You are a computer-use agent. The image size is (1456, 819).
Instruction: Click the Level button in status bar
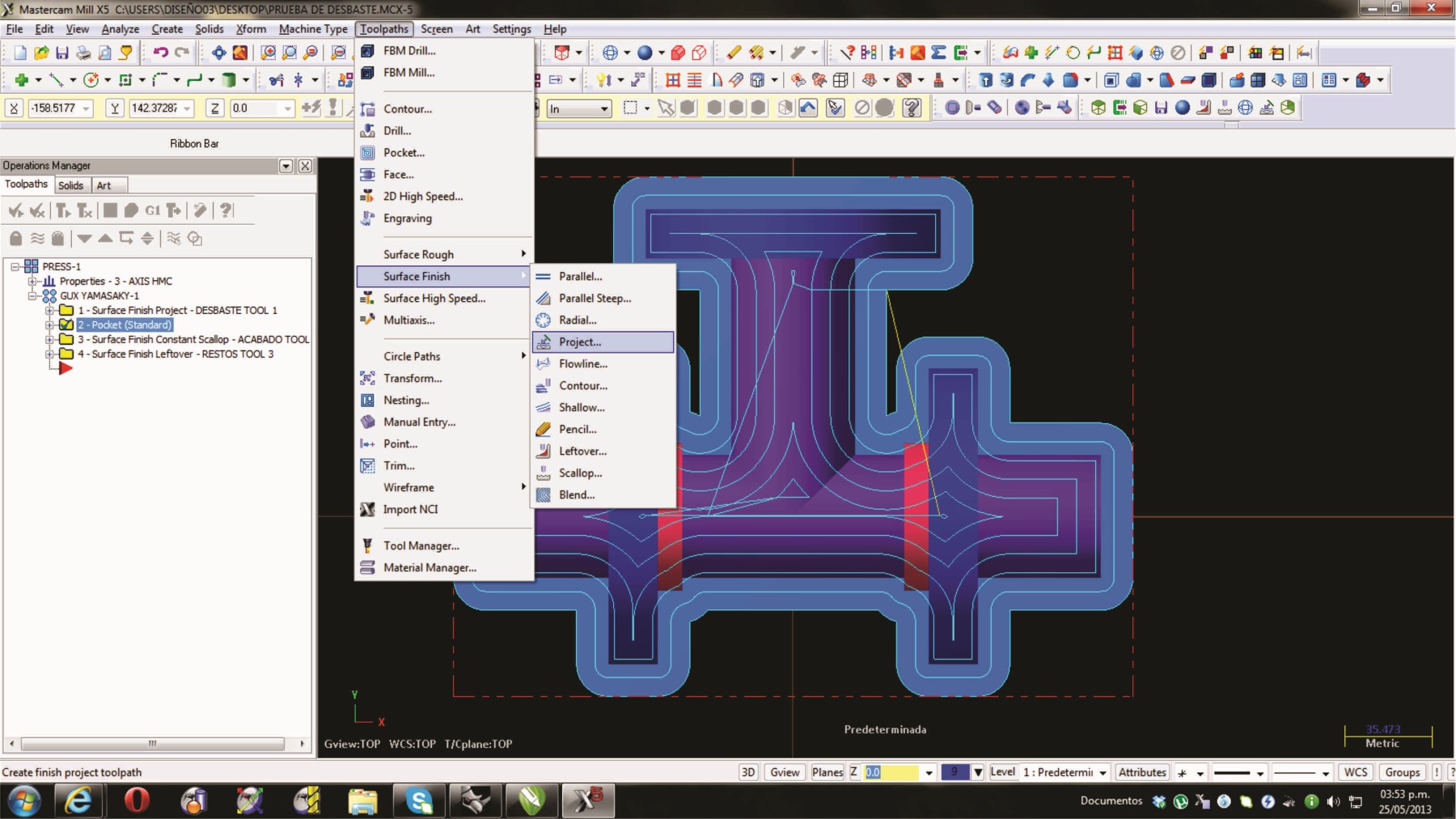(1002, 772)
